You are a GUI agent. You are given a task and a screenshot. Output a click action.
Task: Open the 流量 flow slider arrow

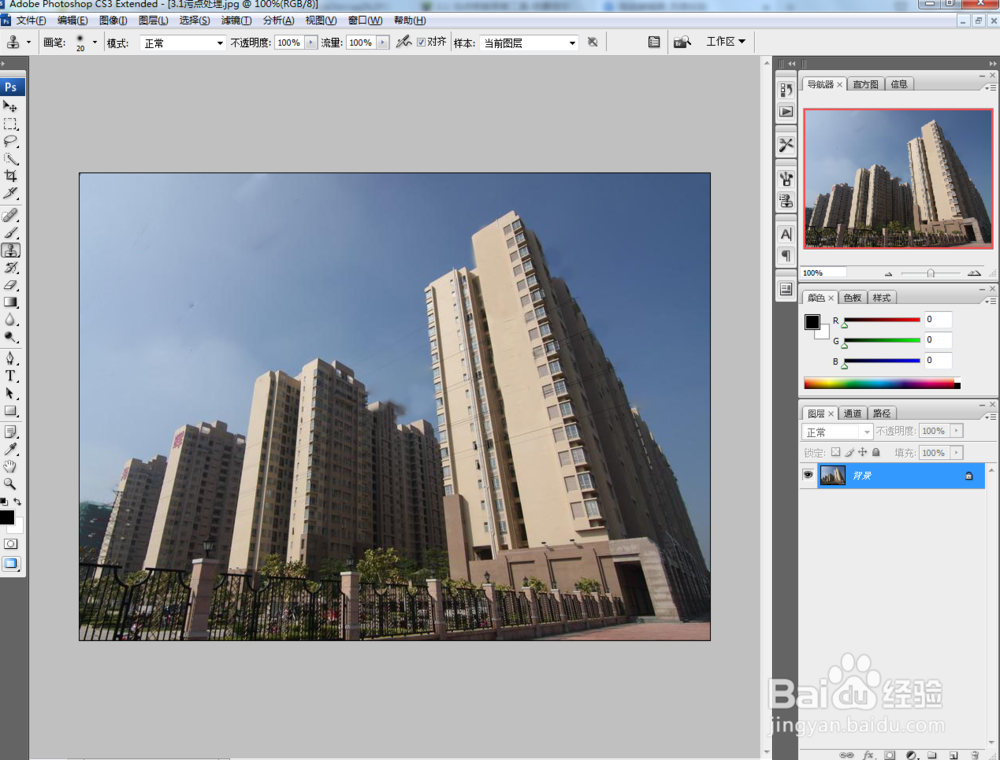pyautogui.click(x=383, y=43)
